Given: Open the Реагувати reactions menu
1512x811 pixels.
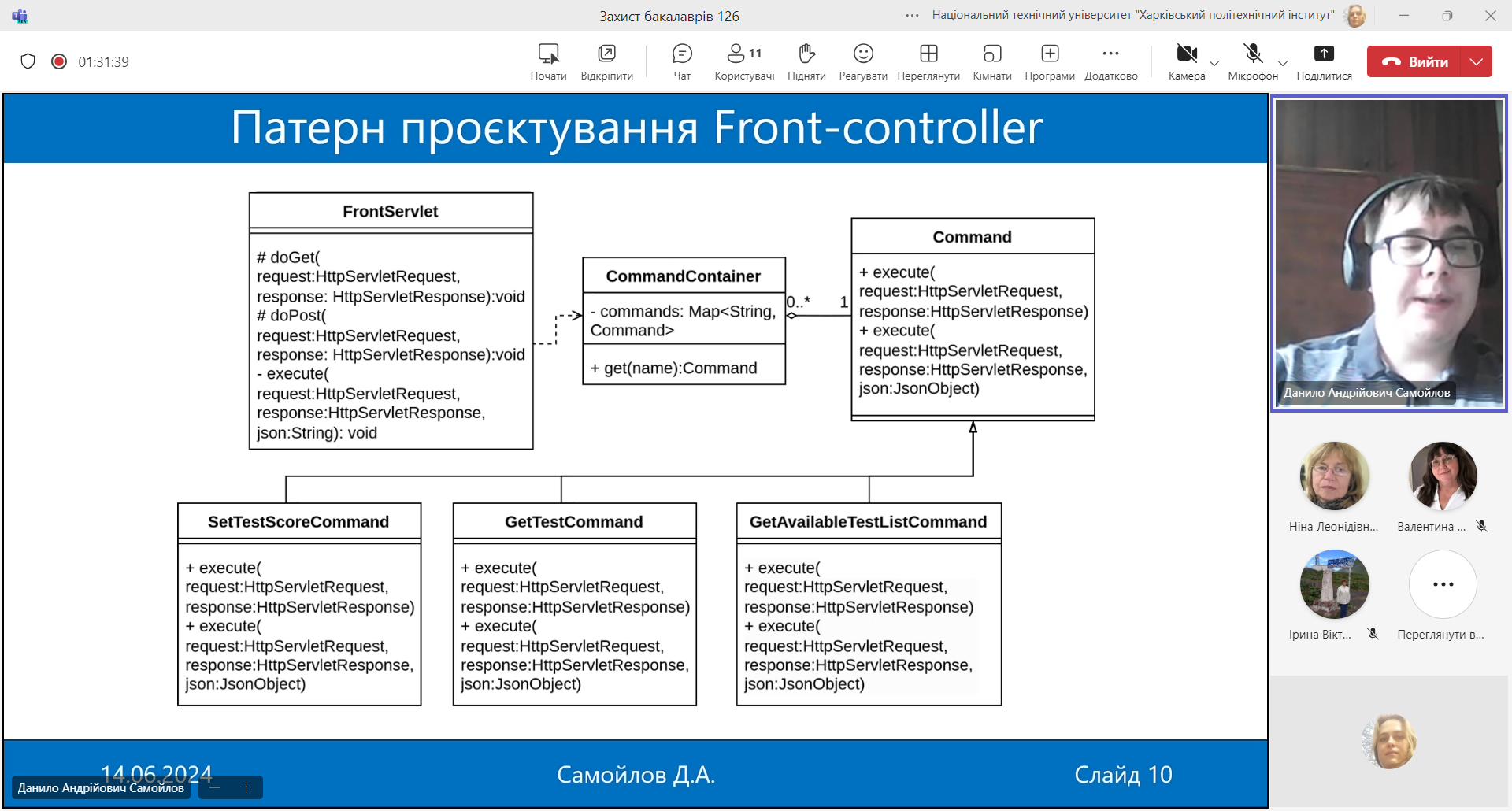Looking at the screenshot, I should click(863, 61).
